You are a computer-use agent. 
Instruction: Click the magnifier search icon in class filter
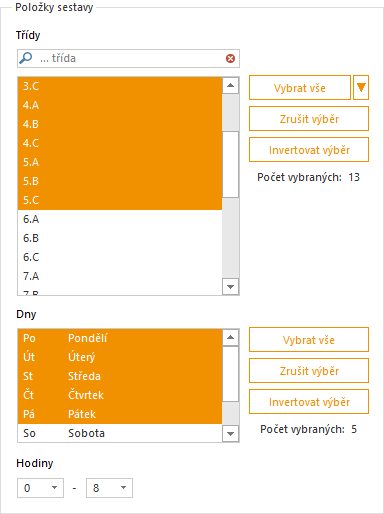point(26,58)
